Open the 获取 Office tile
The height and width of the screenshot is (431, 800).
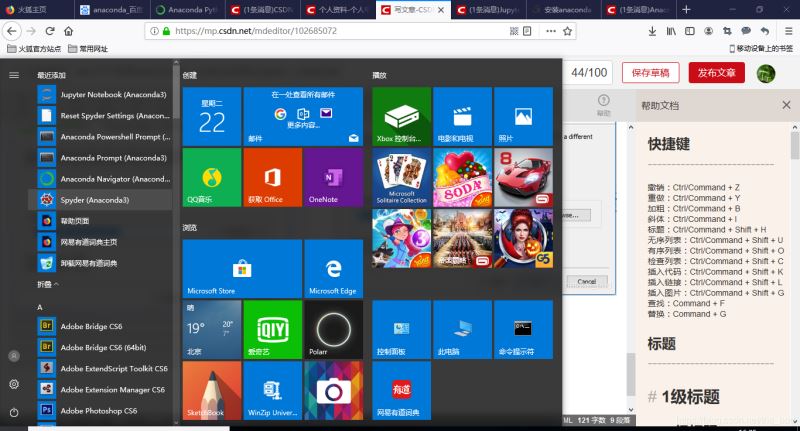point(272,178)
